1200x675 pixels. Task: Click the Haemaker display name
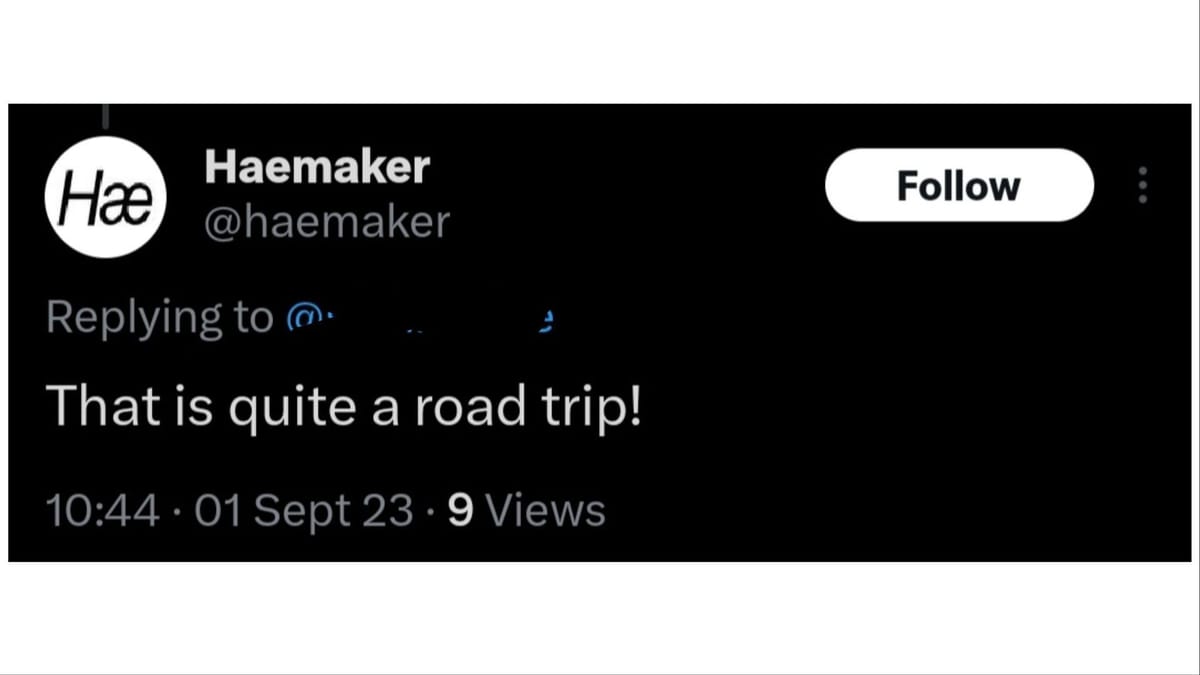[317, 167]
